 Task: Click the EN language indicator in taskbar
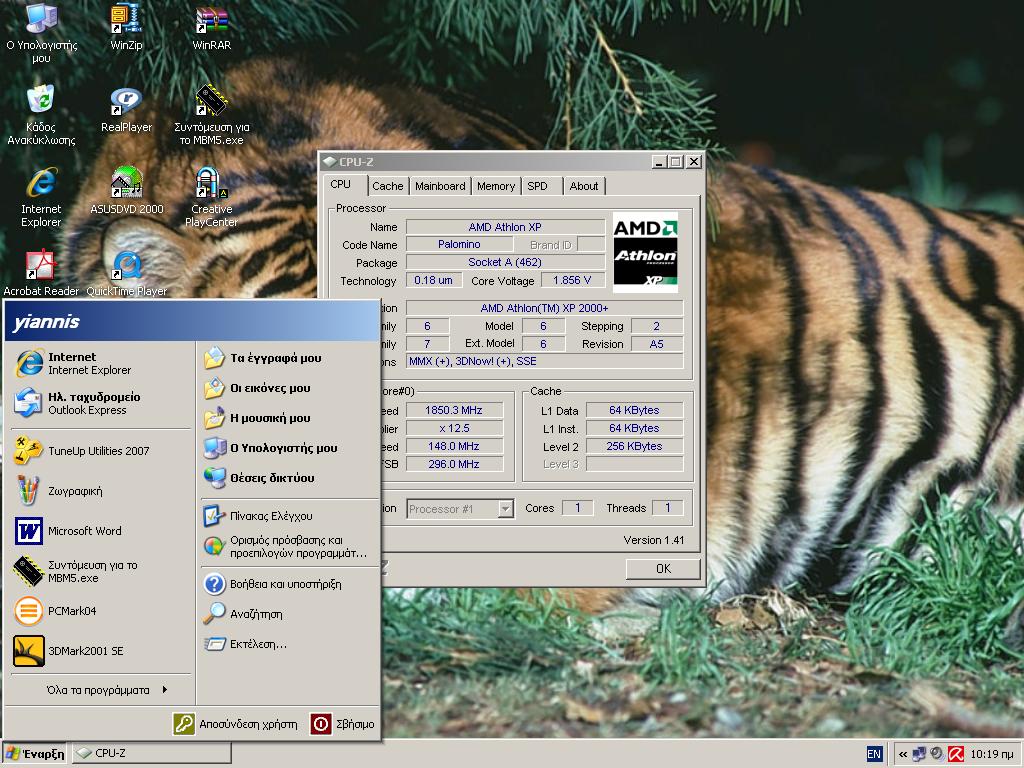click(x=874, y=754)
